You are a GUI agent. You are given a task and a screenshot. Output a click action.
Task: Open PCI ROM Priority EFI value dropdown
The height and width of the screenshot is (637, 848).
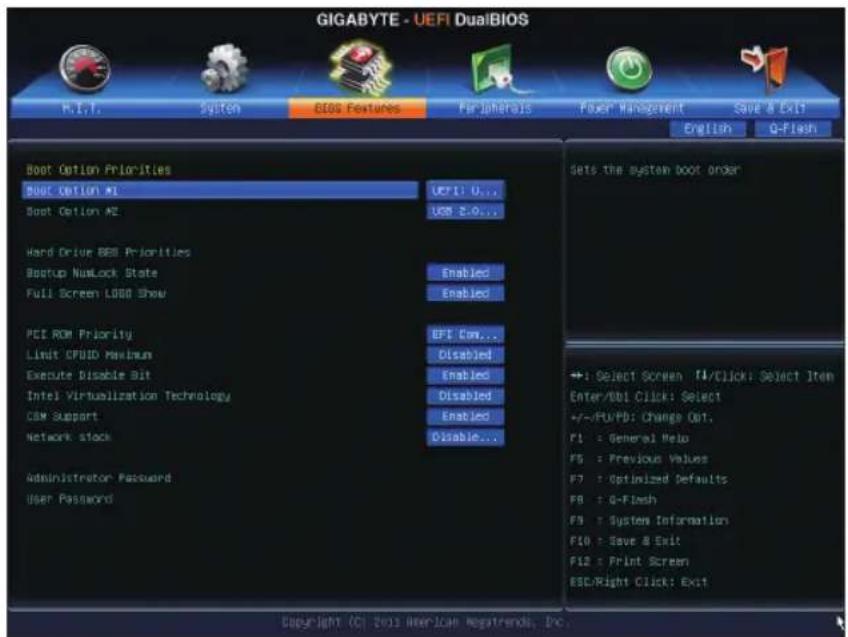465,335
